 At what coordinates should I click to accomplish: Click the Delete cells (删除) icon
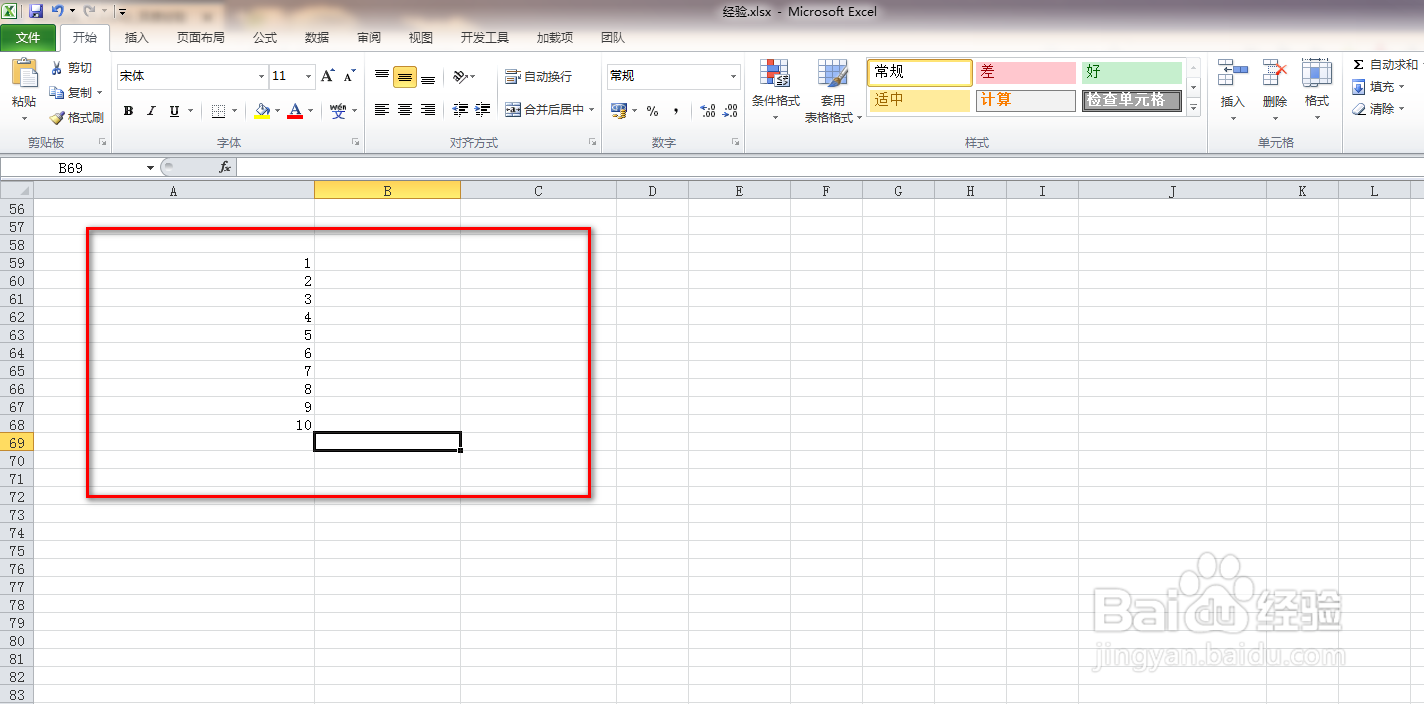[x=1275, y=73]
